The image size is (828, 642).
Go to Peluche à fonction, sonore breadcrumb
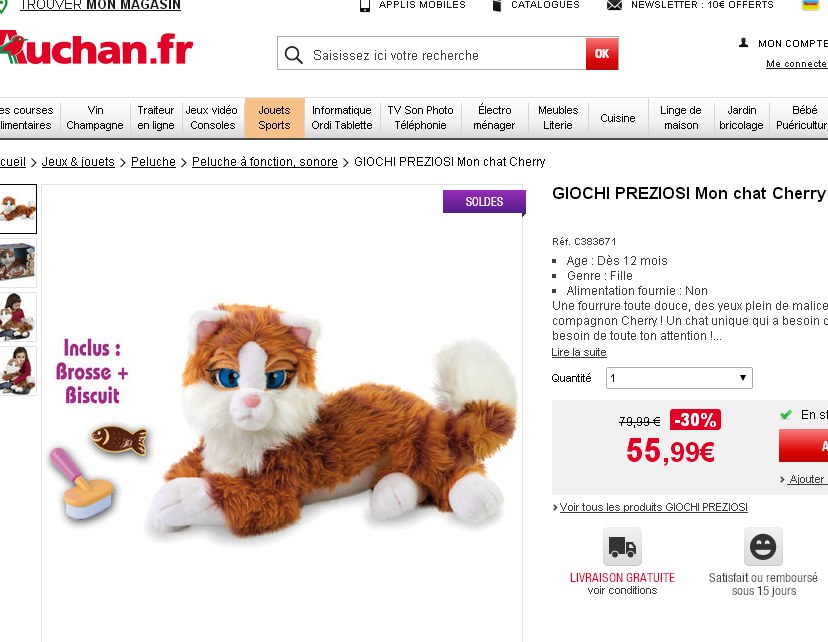pos(265,162)
